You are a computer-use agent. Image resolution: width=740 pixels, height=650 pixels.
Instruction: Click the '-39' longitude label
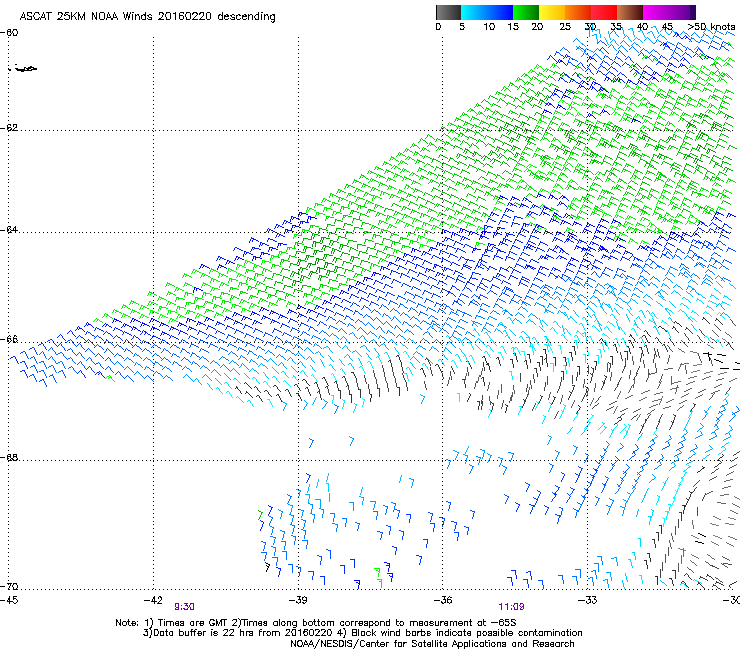[298, 600]
